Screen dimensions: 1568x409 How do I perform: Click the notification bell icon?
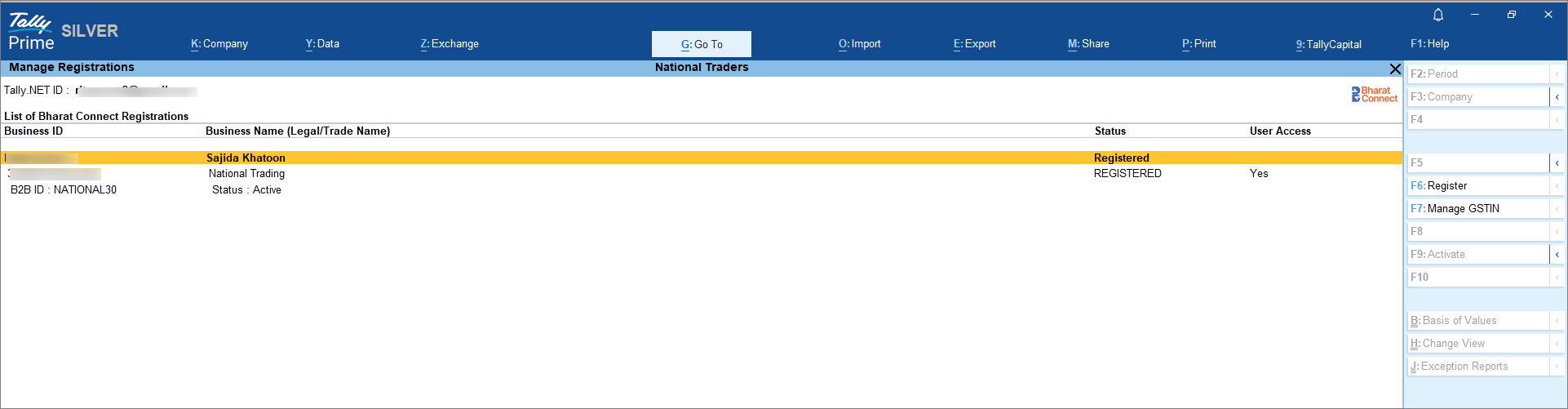tap(1438, 15)
